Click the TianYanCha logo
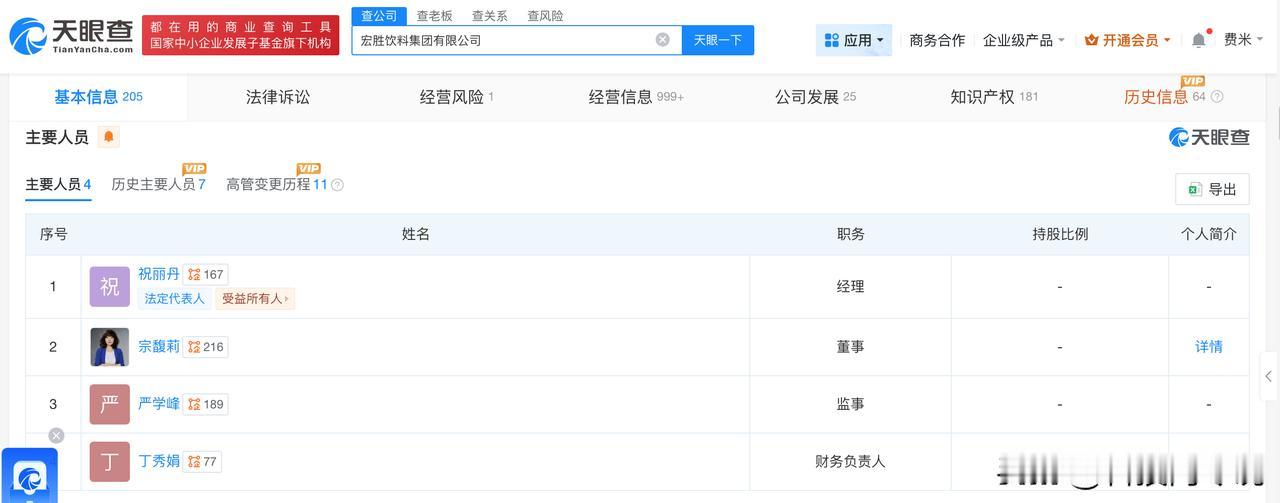Screen dimensions: 1280x503 point(71,36)
